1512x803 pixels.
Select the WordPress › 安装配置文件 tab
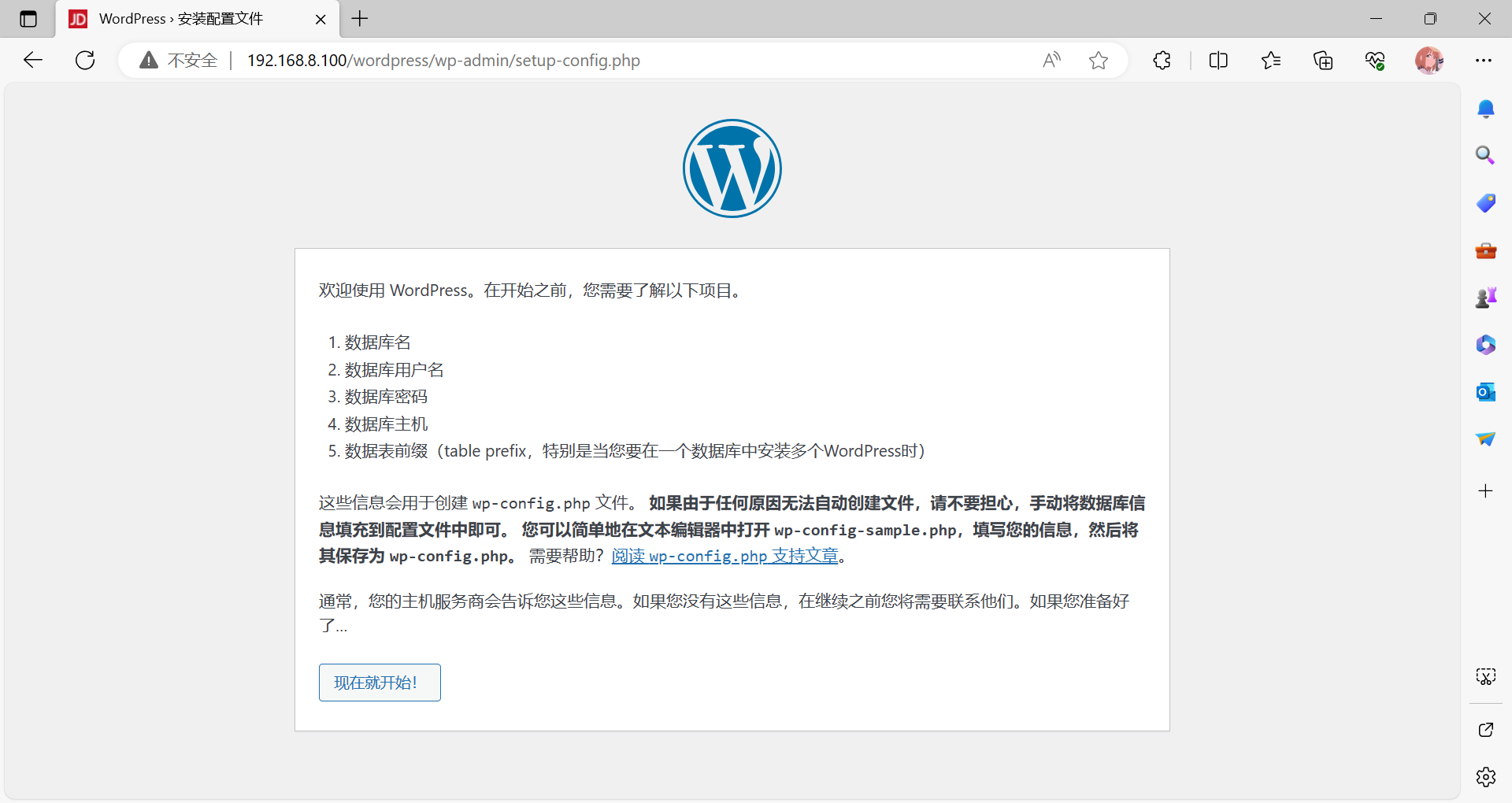[x=198, y=19]
